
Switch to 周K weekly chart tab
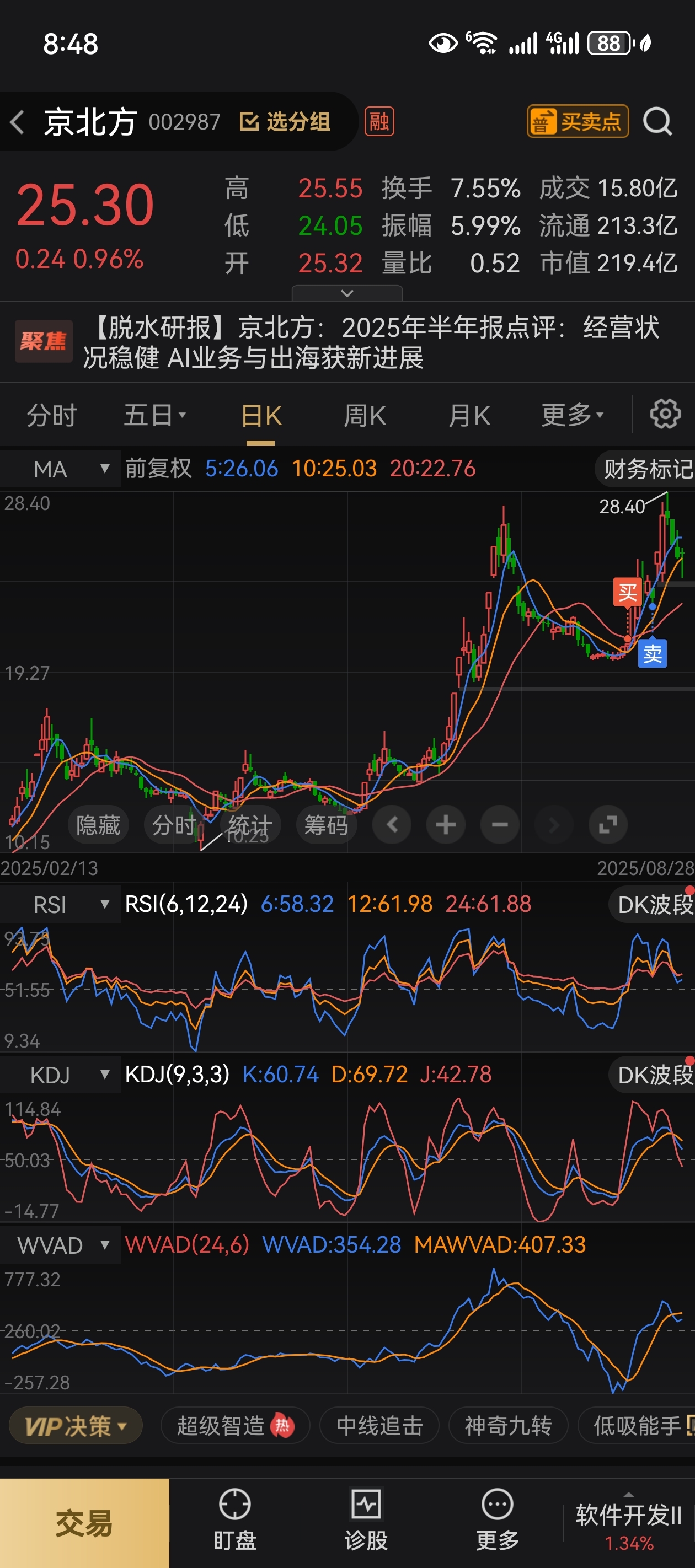tap(365, 416)
